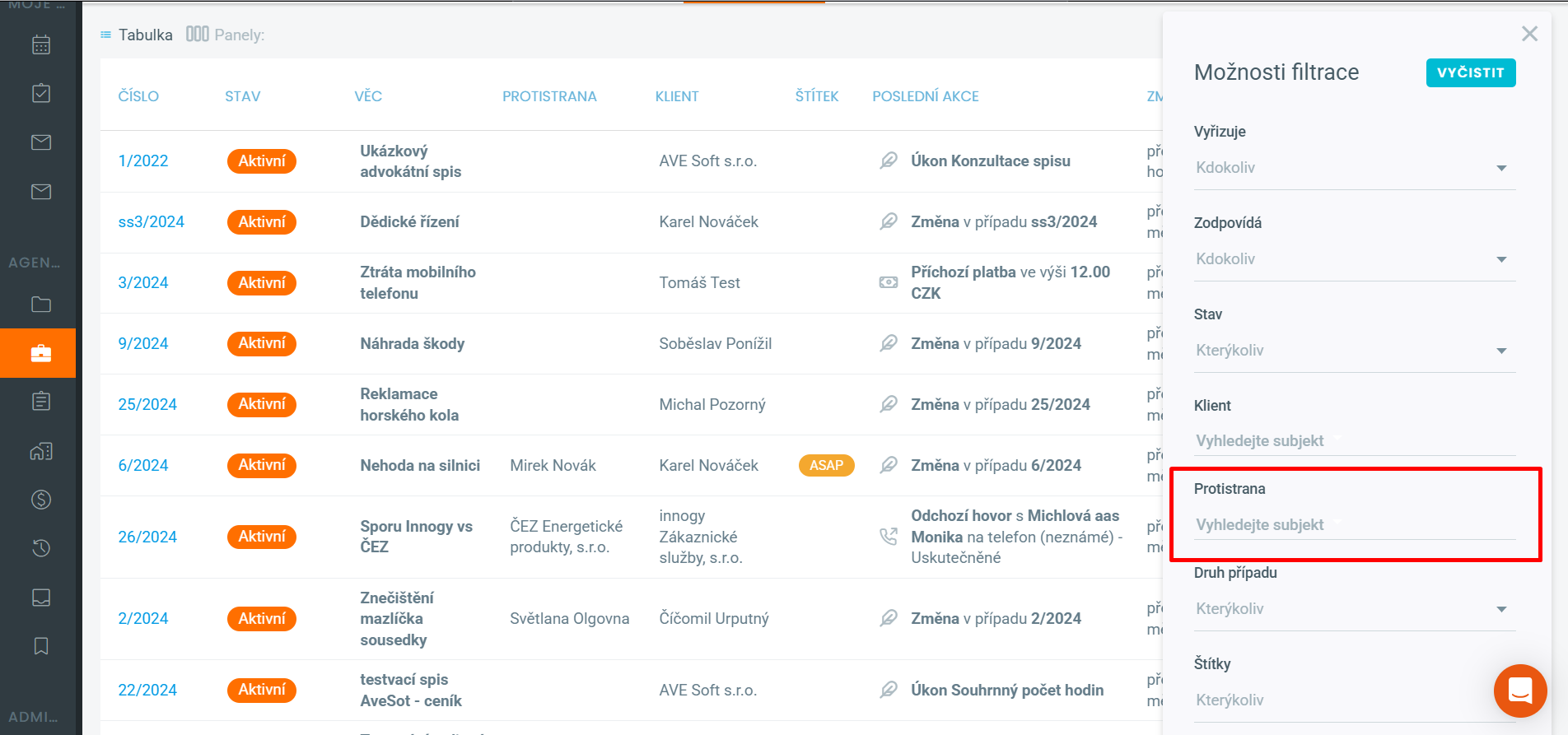Expand the Vyřizuje dropdown

(x=1354, y=168)
